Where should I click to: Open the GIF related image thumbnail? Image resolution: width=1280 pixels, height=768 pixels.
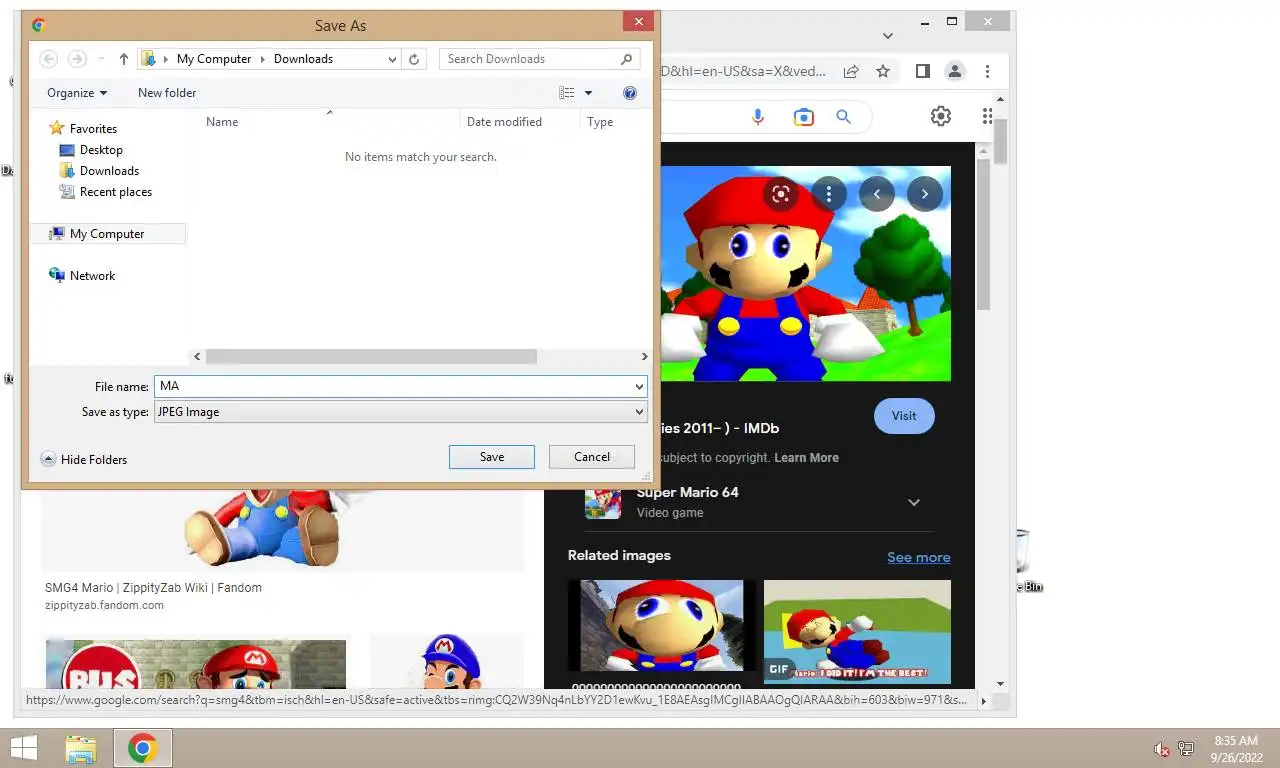coord(857,632)
